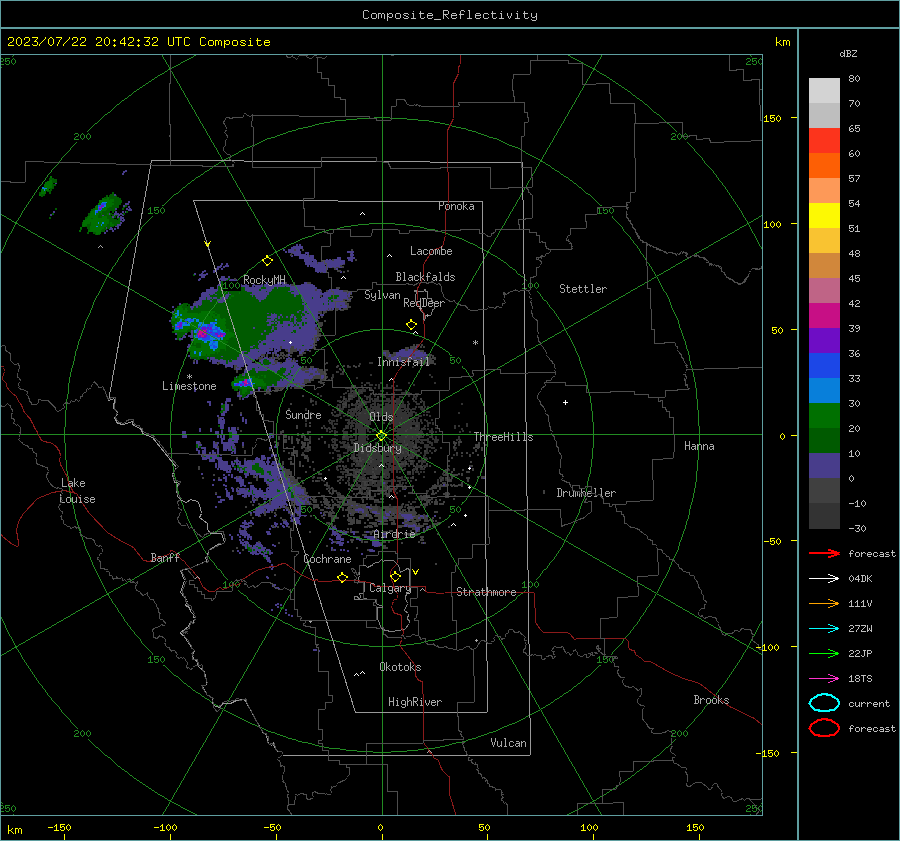900x841 pixels.
Task: Click the Blackfalds label
Action: [425, 277]
